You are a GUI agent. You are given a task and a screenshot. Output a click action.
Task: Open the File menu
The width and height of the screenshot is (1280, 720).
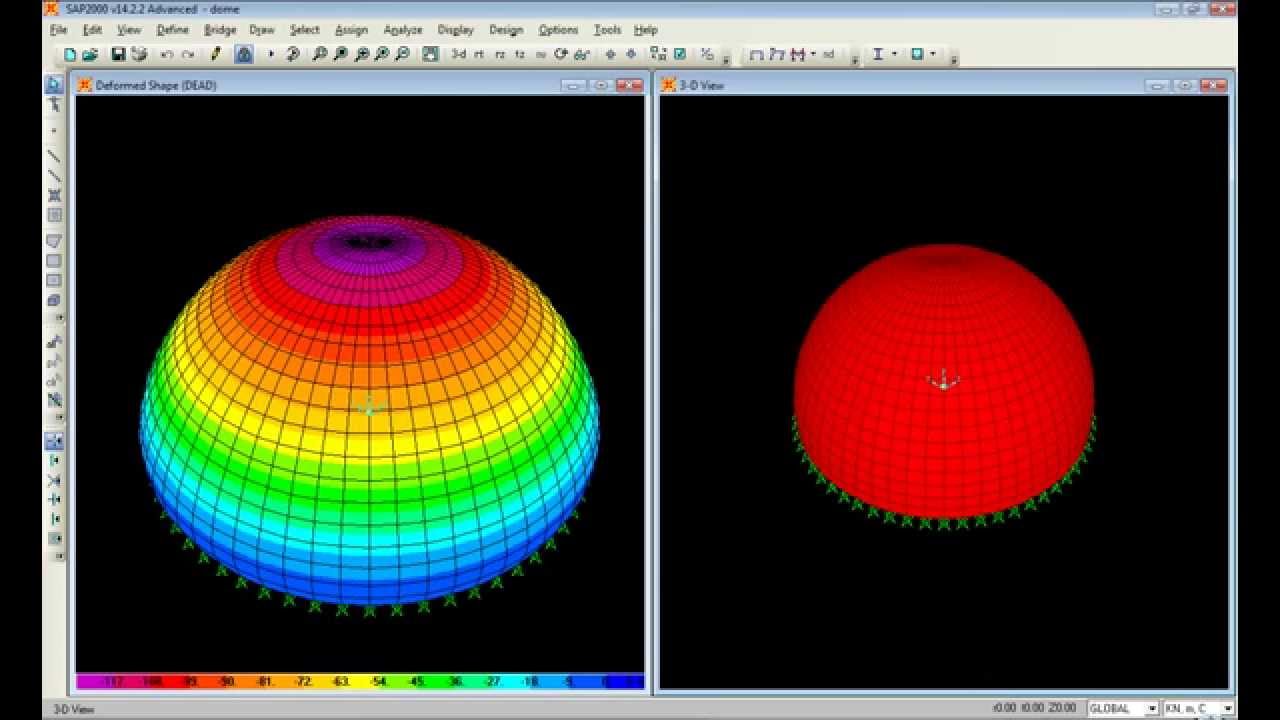(59, 30)
